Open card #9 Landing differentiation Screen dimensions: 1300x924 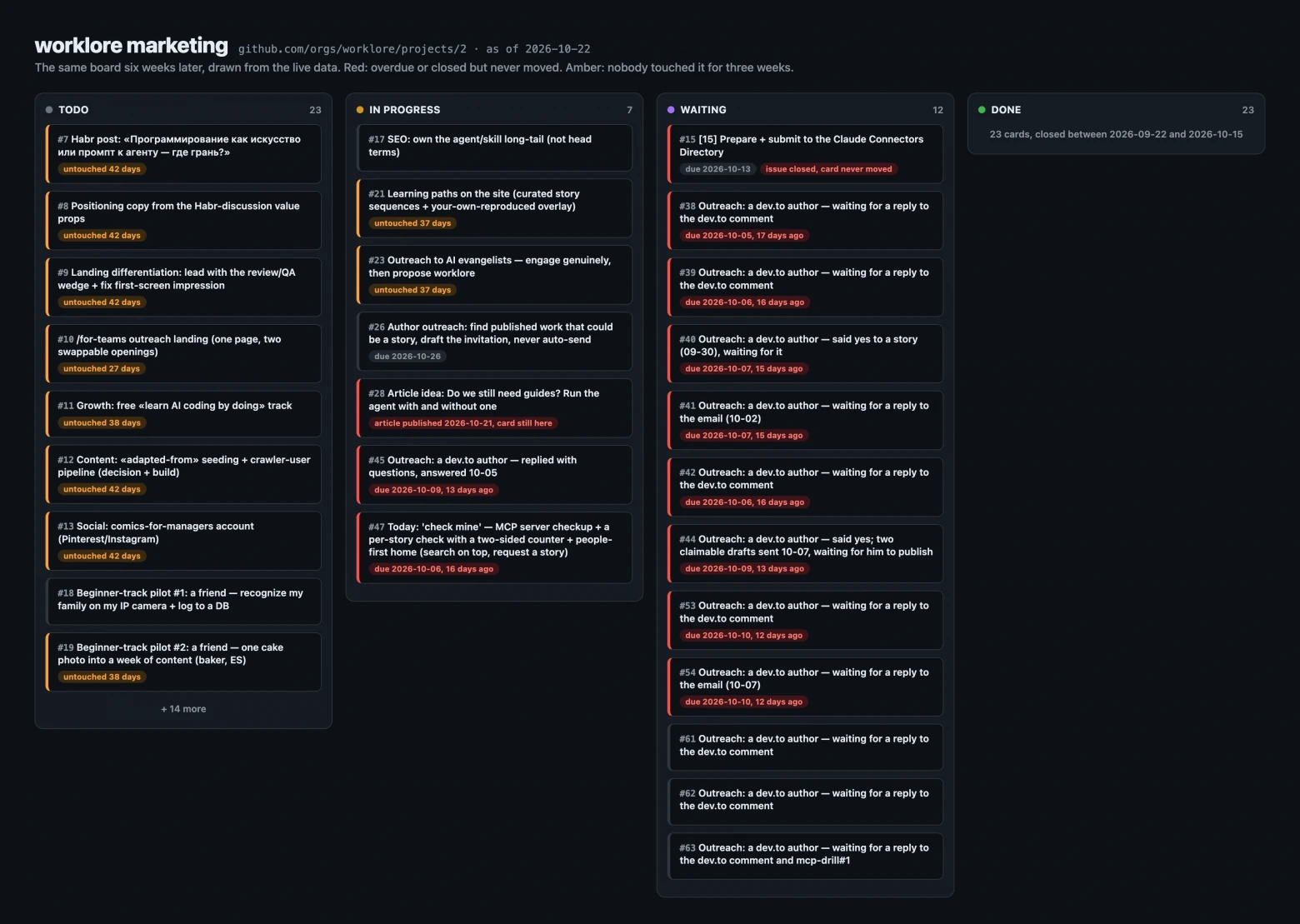tap(183, 287)
